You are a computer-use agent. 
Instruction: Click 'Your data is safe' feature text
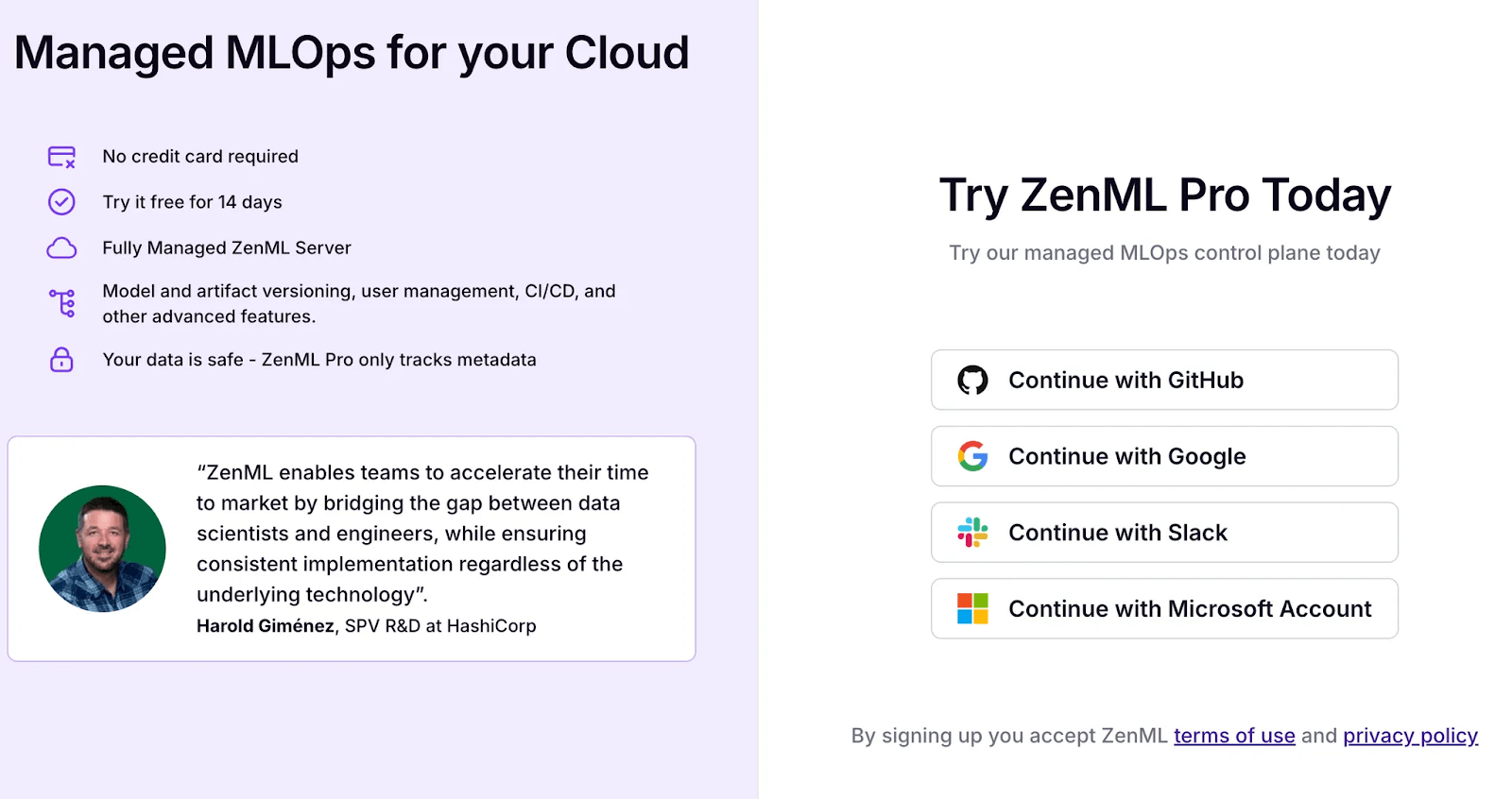tap(319, 360)
